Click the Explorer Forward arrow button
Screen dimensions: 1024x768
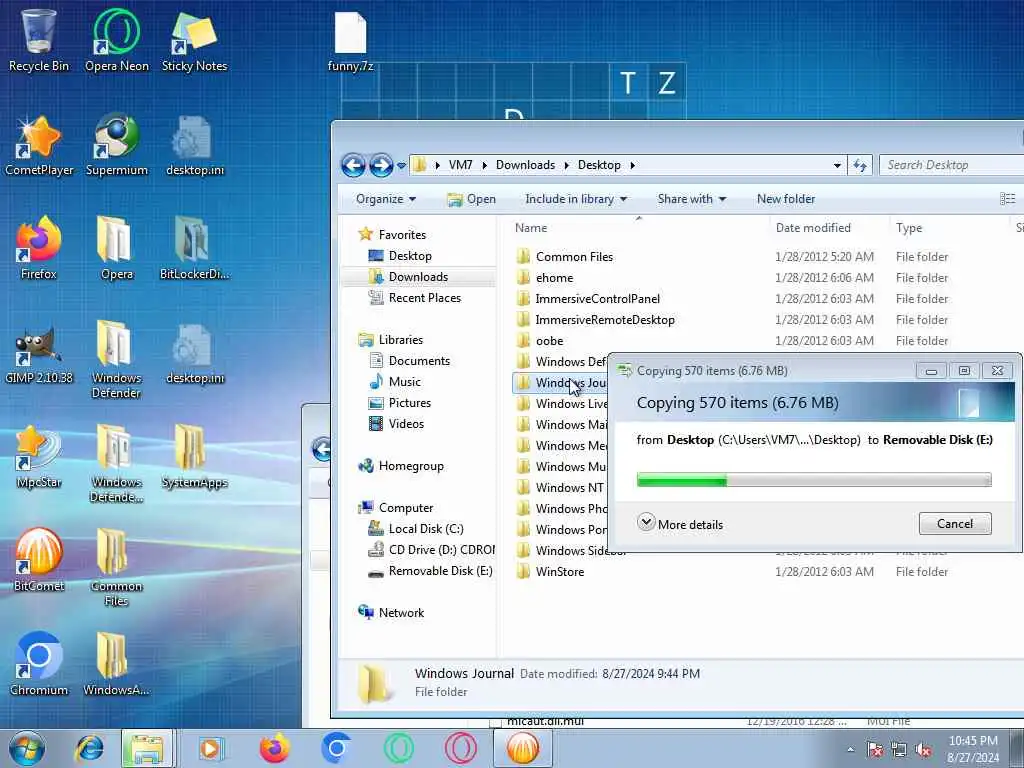click(381, 165)
